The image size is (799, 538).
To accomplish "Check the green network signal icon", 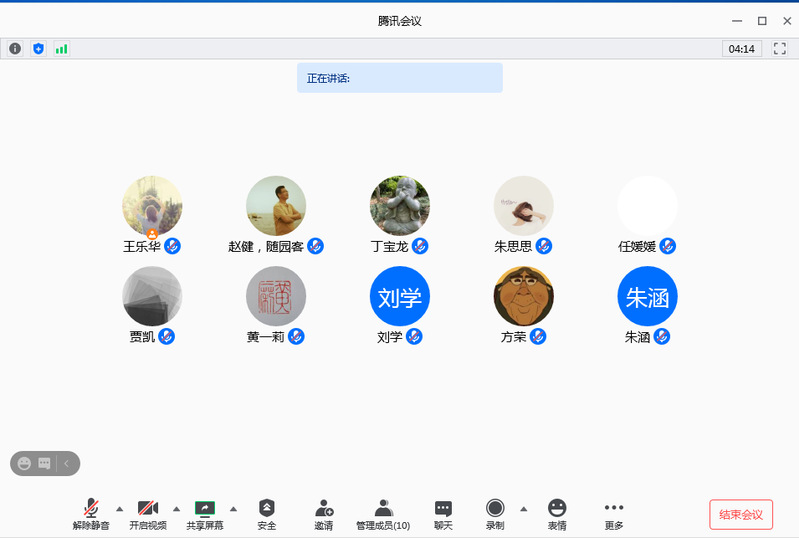I will (x=62, y=48).
